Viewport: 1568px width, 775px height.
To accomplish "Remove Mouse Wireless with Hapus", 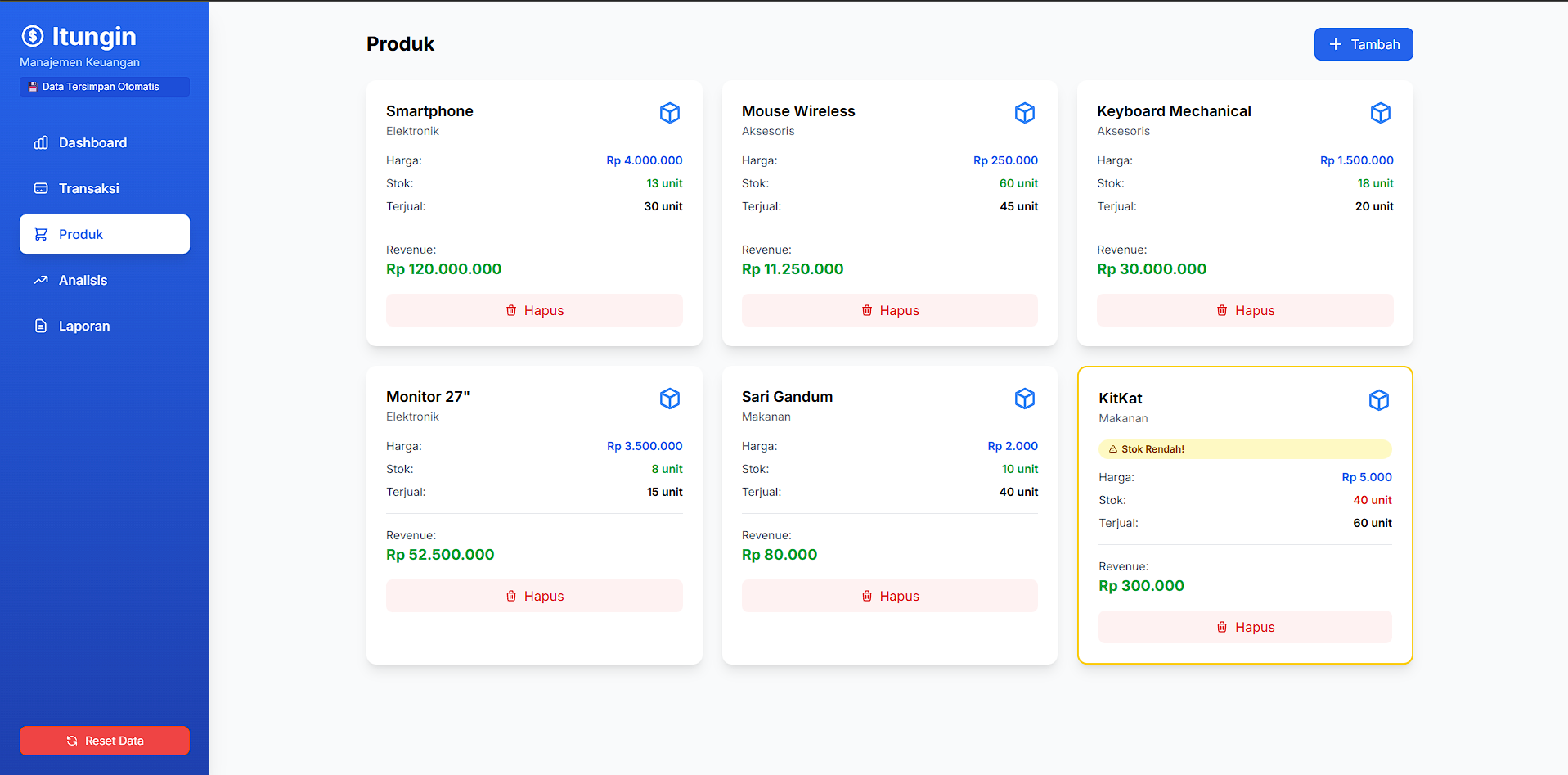I will click(889, 310).
